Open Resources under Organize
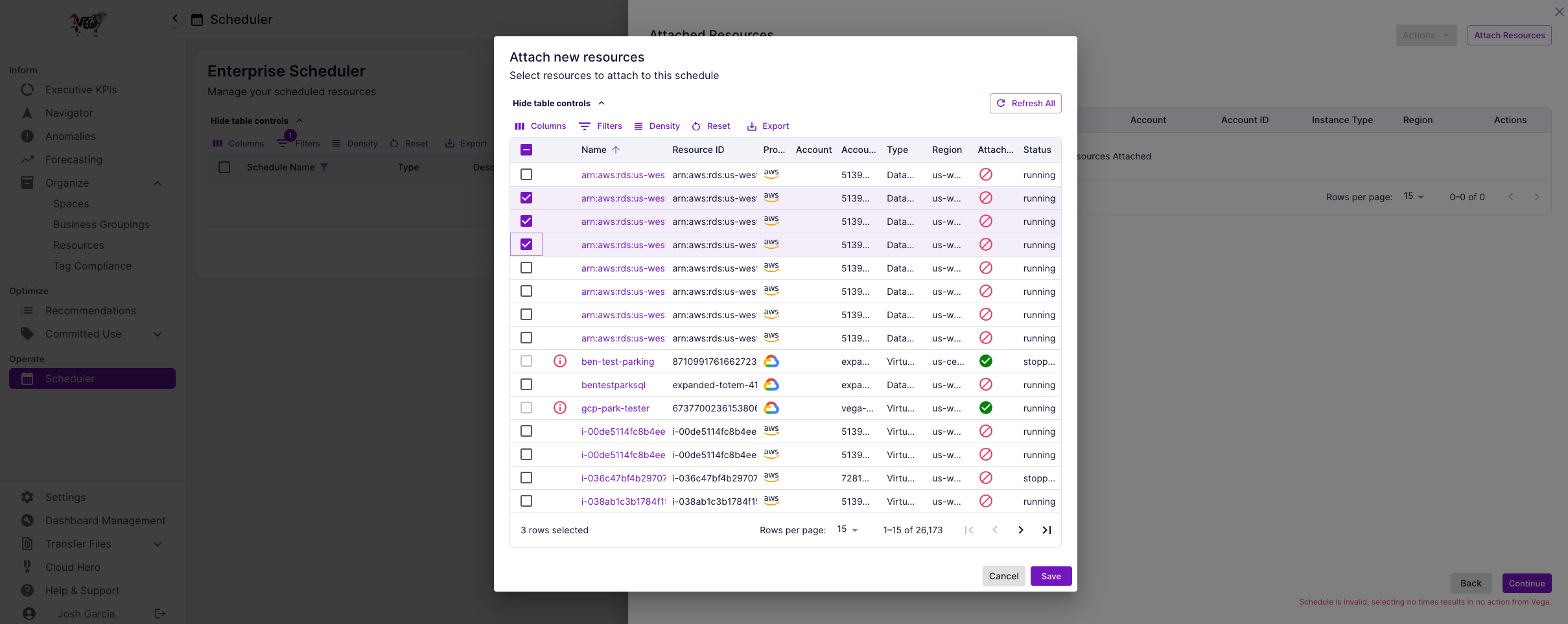The image size is (1568, 624). coord(78,246)
